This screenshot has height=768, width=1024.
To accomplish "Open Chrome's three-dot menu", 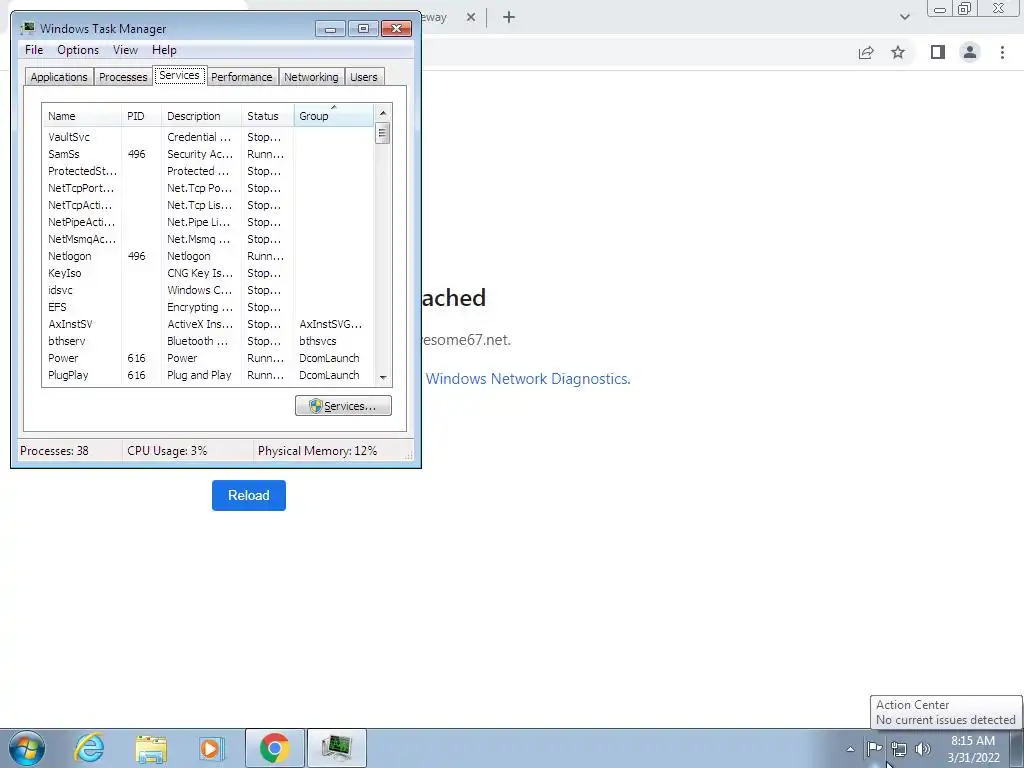I will tap(1002, 52).
